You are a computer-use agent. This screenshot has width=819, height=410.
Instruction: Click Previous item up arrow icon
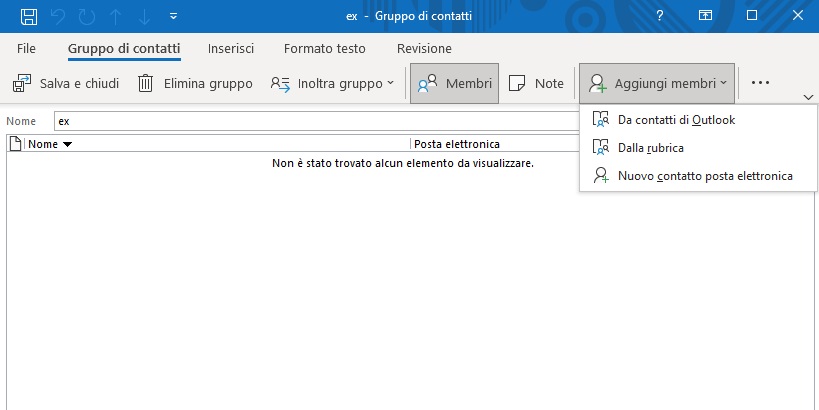click(x=118, y=16)
